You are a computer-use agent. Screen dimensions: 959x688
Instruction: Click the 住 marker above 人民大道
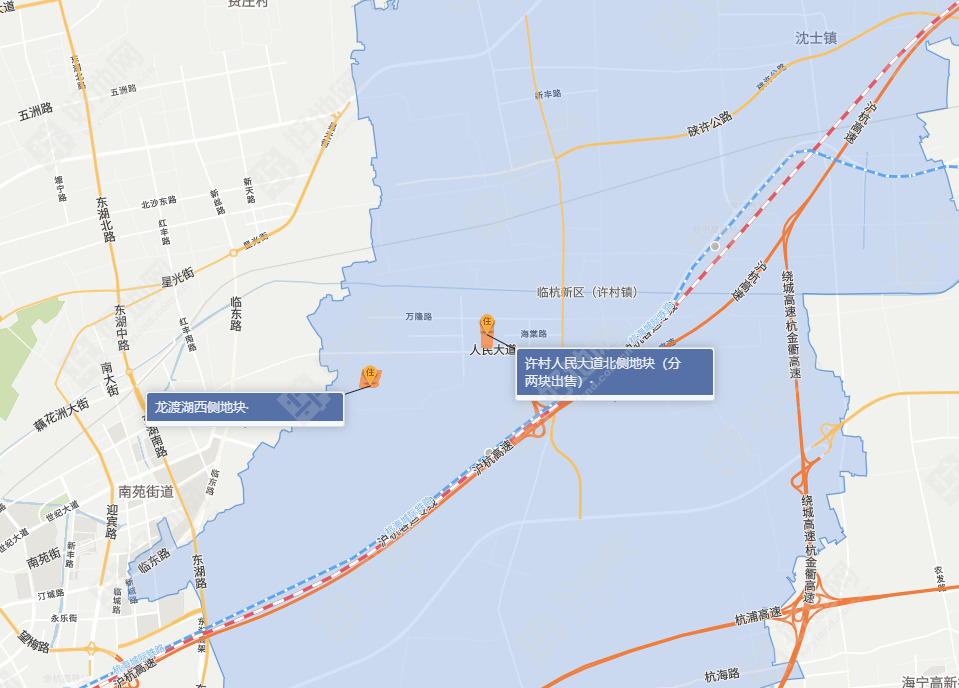487,322
